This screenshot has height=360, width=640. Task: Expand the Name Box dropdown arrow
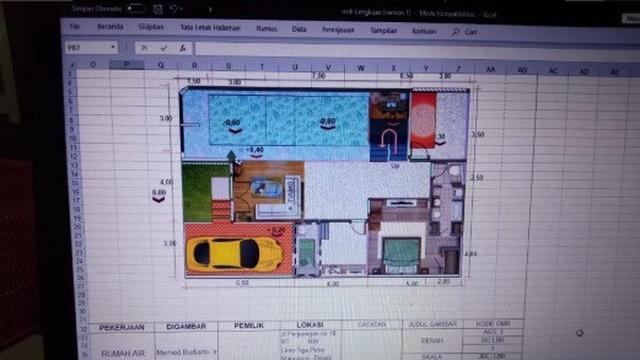113,47
